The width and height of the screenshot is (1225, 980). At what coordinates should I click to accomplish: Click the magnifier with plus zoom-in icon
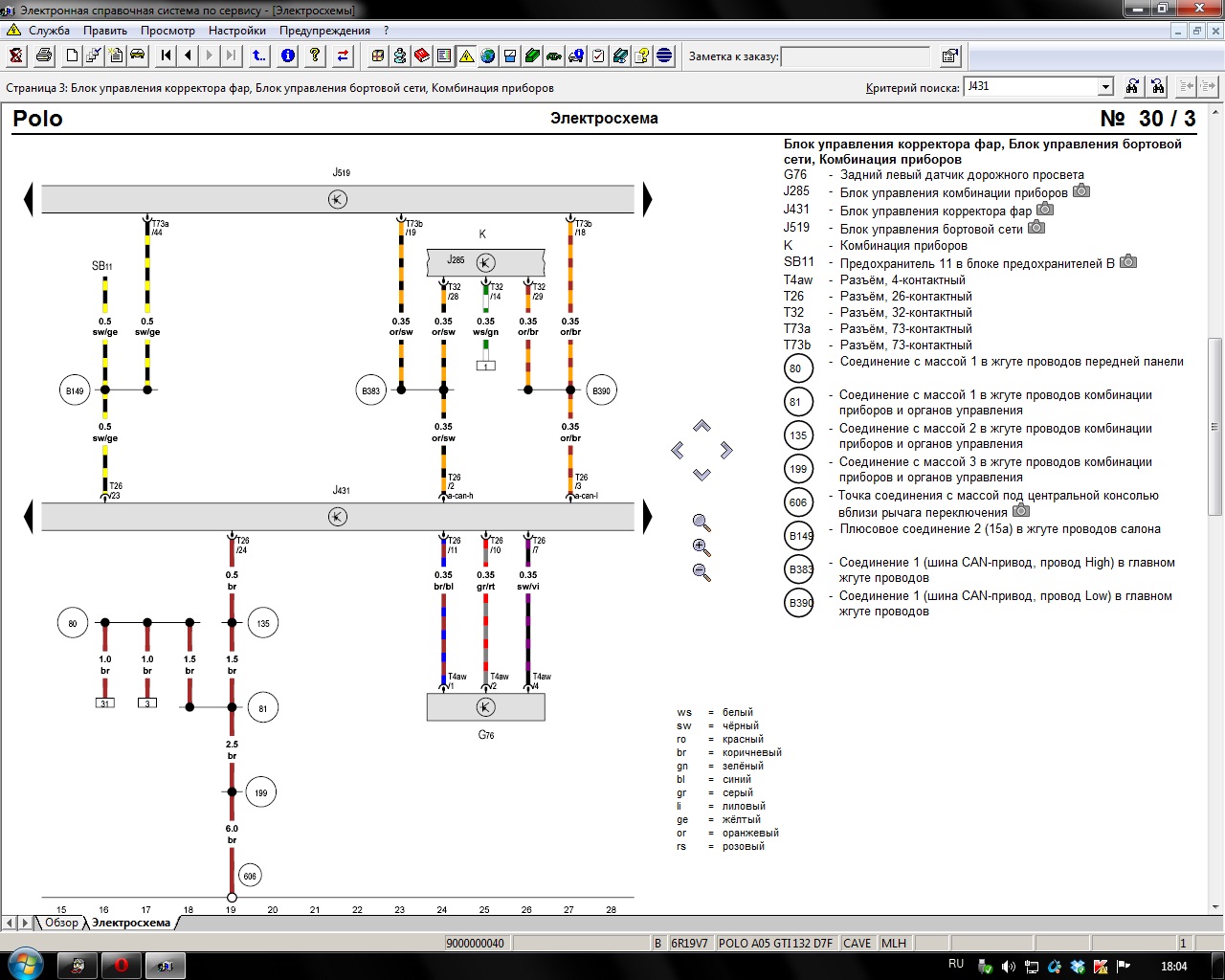pyautogui.click(x=702, y=547)
